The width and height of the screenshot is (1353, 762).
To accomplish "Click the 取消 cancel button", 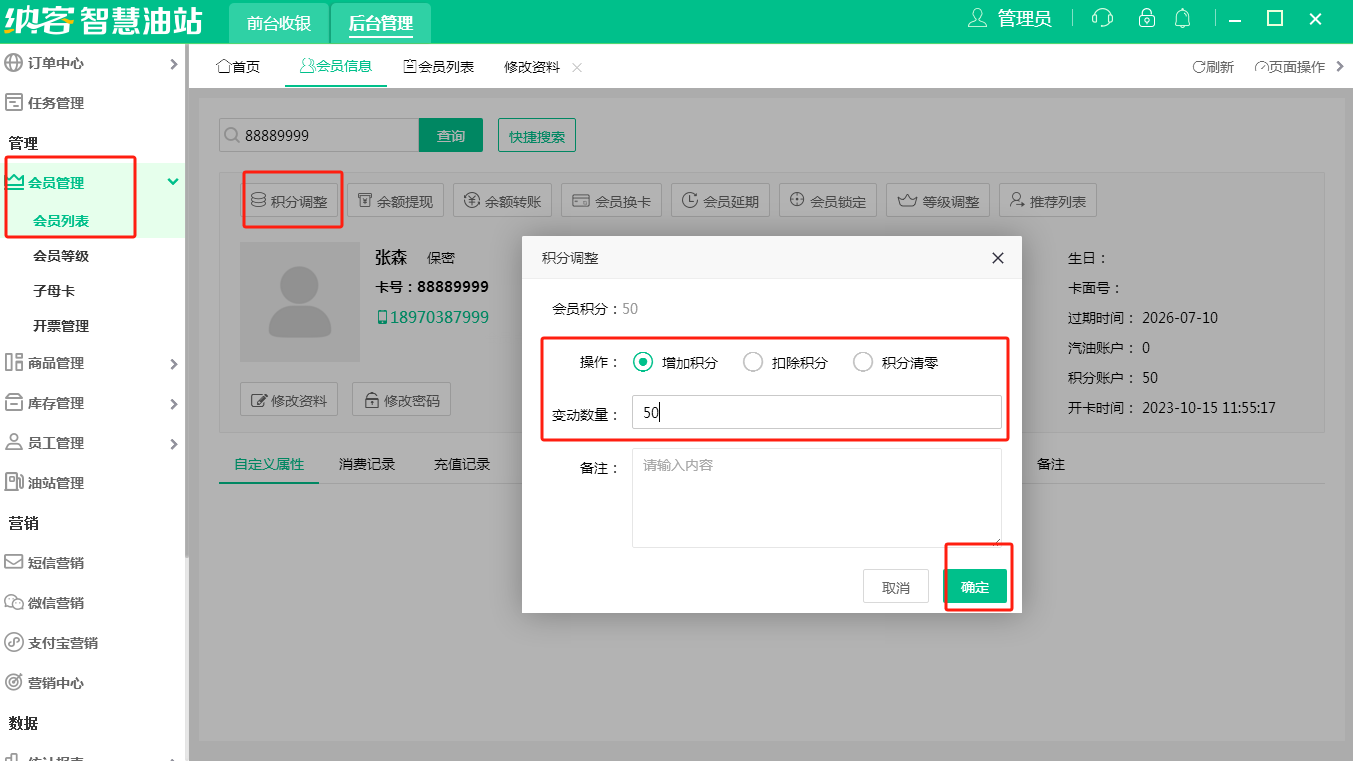I will point(896,587).
